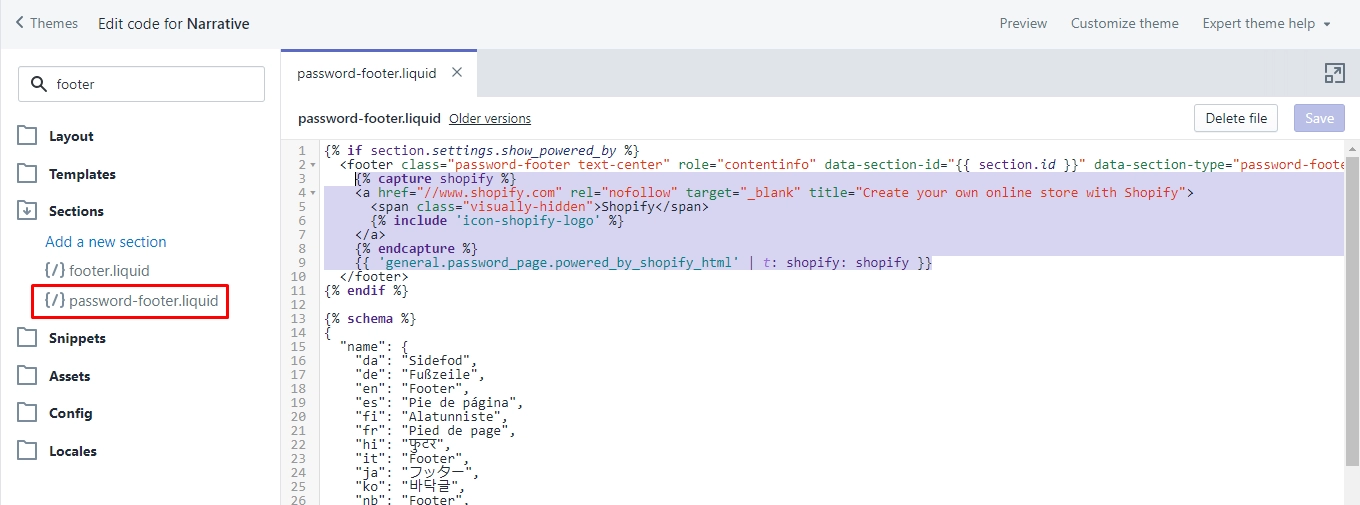Open footer.liquid file in sidebar
1360x505 pixels.
[x=97, y=270]
